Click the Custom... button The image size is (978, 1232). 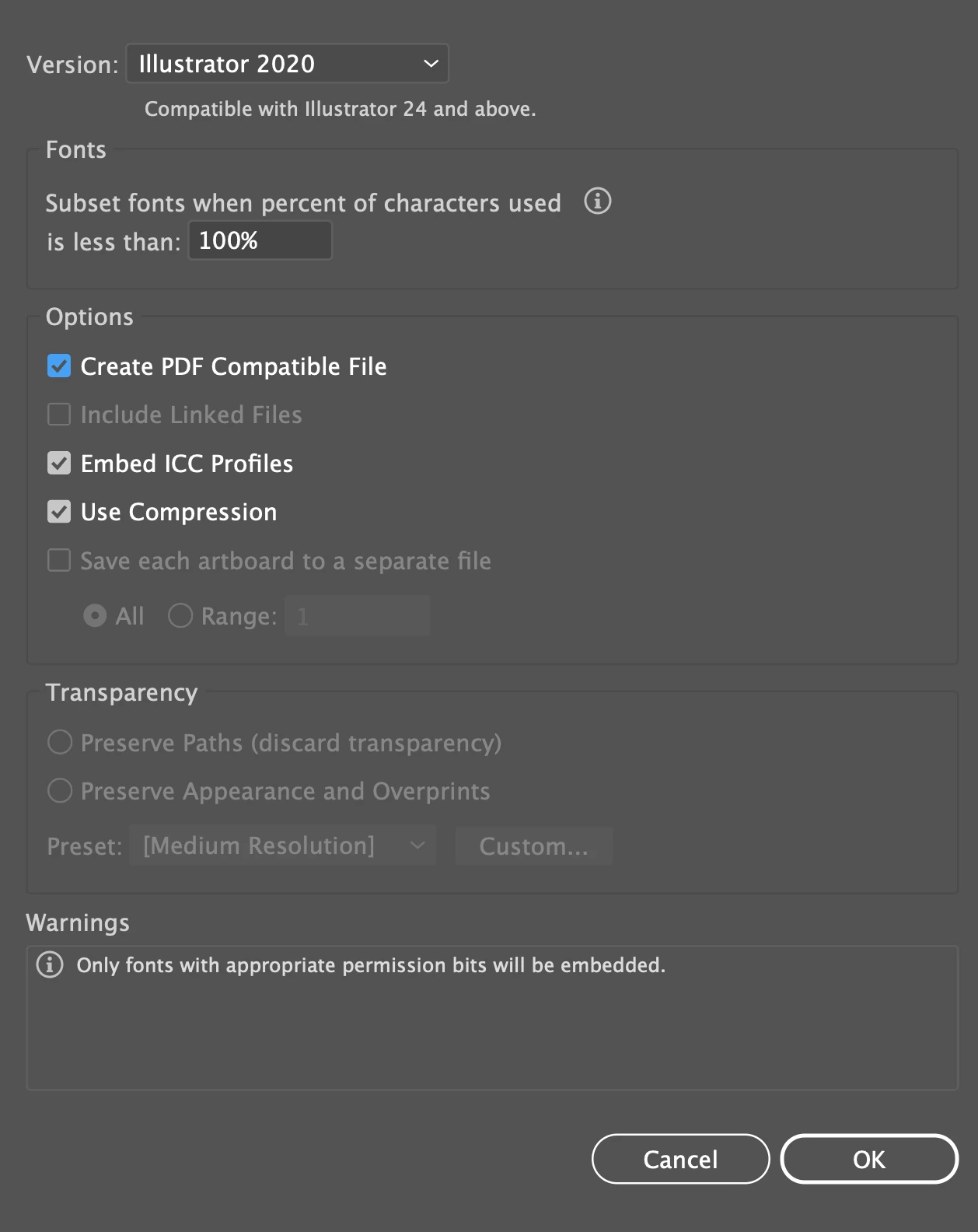pyautogui.click(x=533, y=845)
